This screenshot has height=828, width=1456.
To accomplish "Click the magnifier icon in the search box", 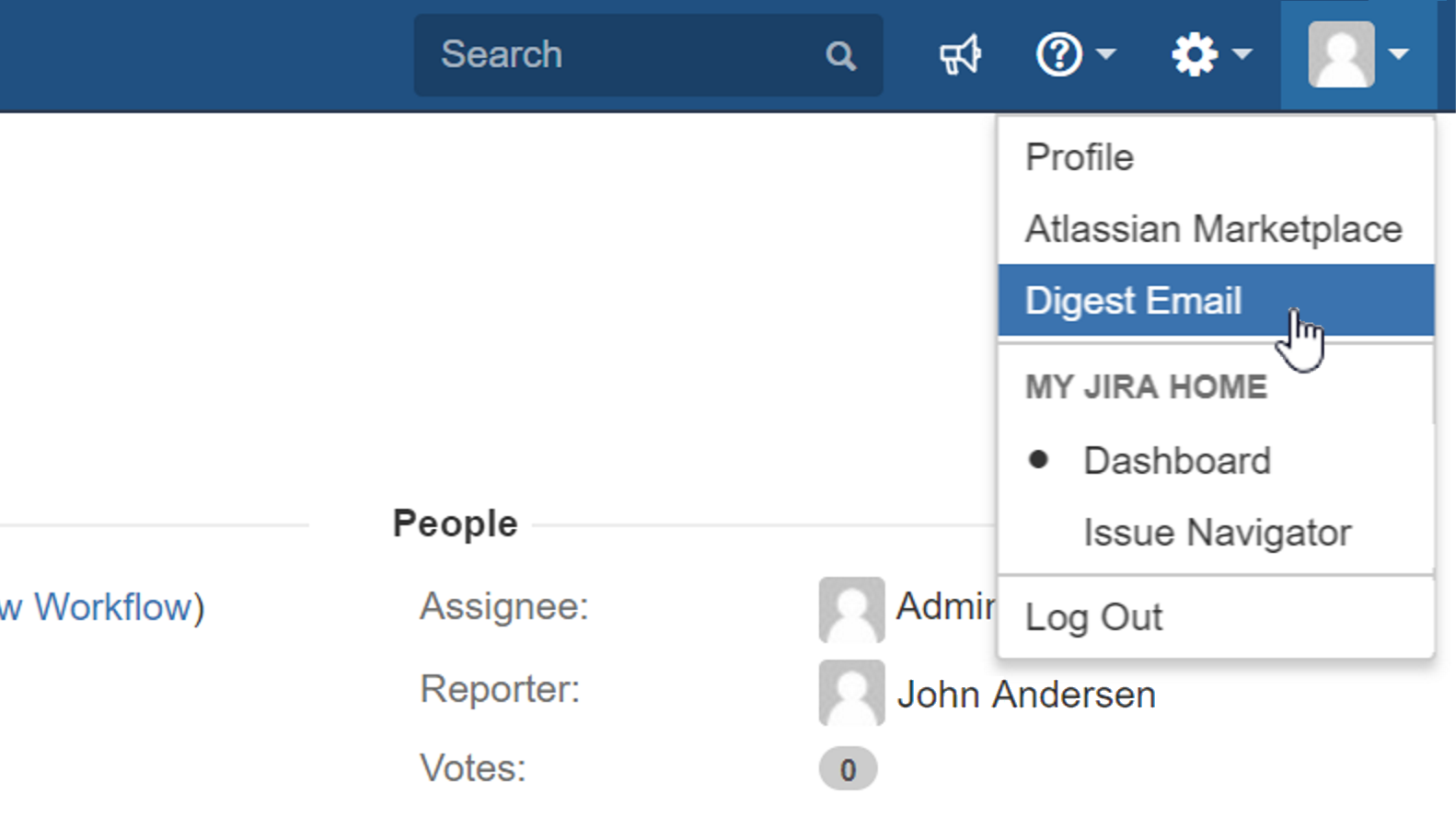I will [x=840, y=56].
